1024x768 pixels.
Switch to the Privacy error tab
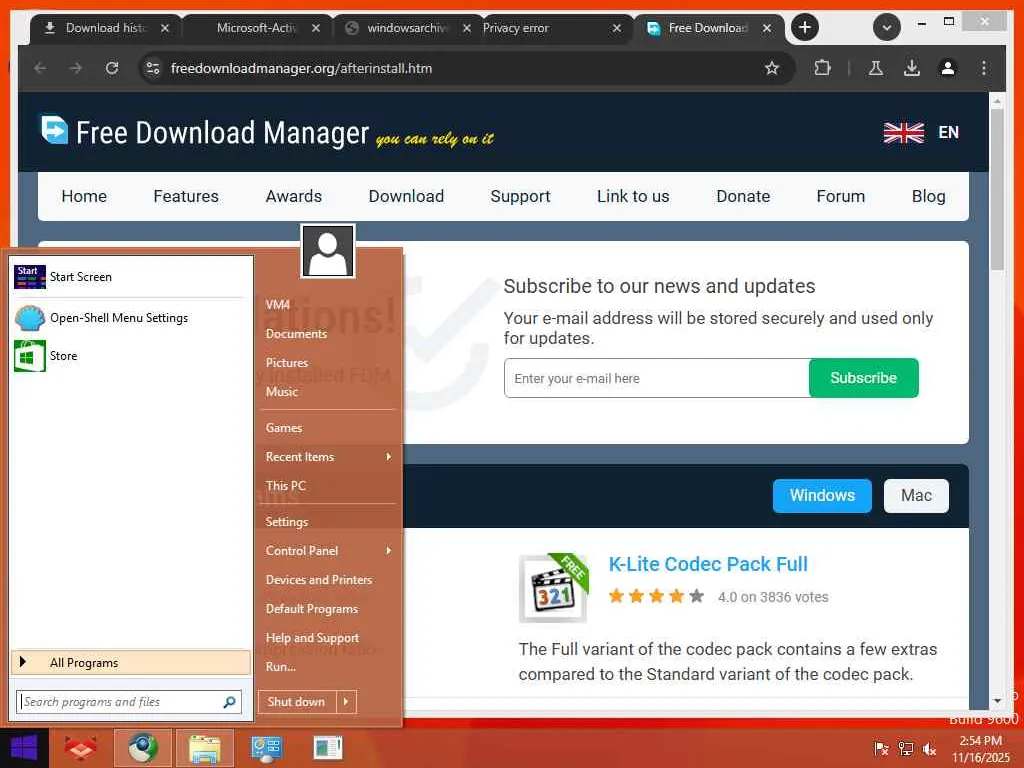click(516, 28)
